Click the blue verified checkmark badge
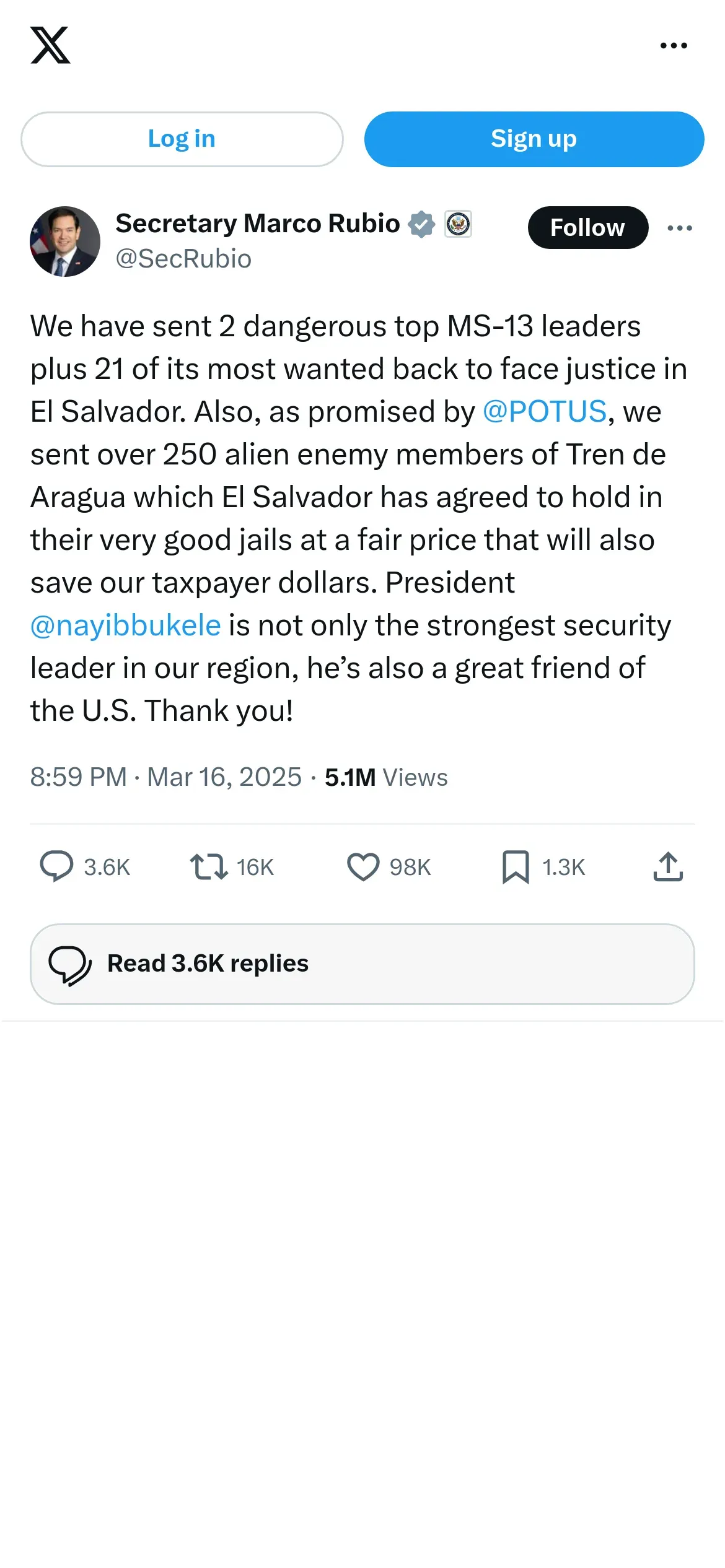 (x=421, y=224)
